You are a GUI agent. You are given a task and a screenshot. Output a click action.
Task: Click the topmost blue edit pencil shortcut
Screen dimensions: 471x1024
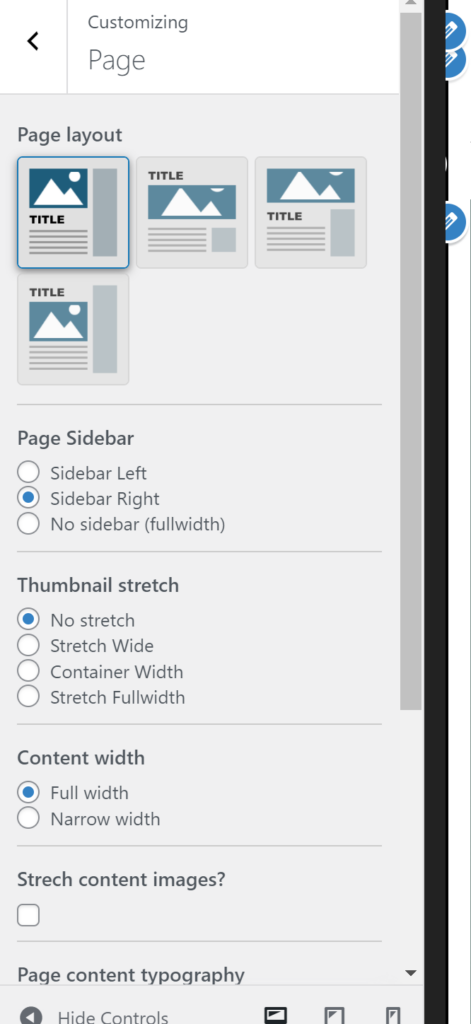[x=453, y=26]
